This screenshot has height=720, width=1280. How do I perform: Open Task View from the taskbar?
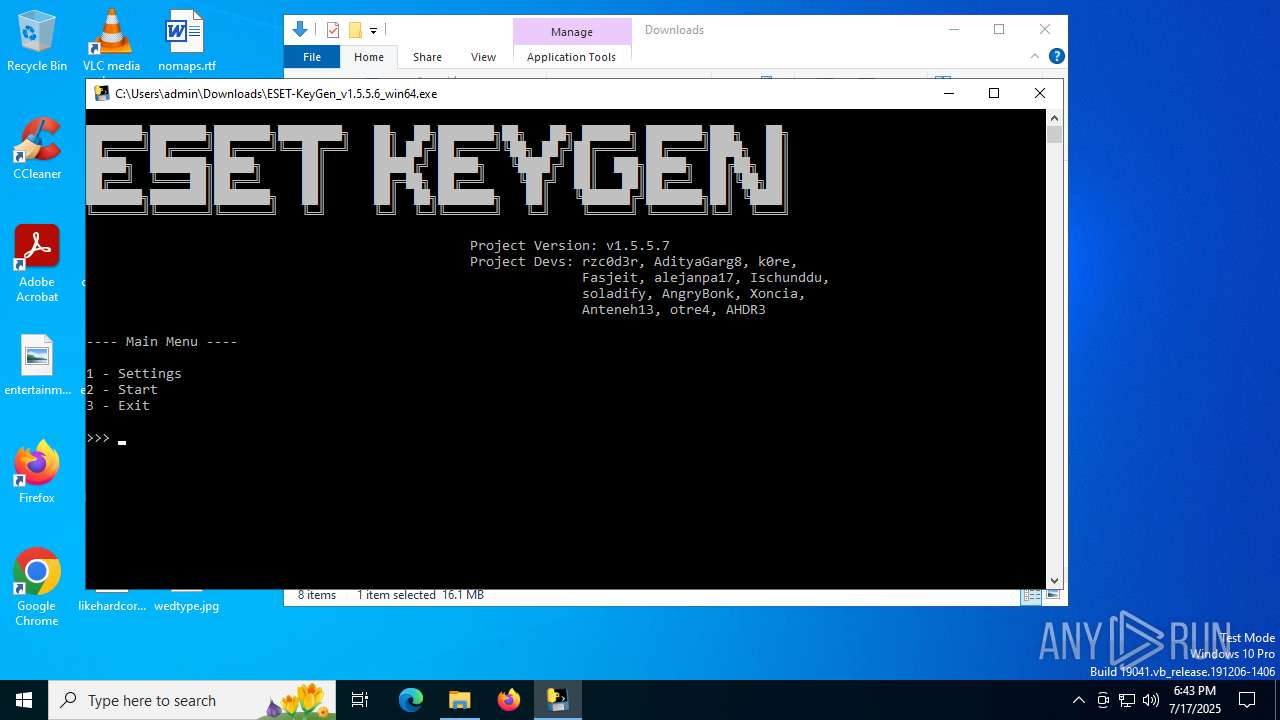coord(360,700)
